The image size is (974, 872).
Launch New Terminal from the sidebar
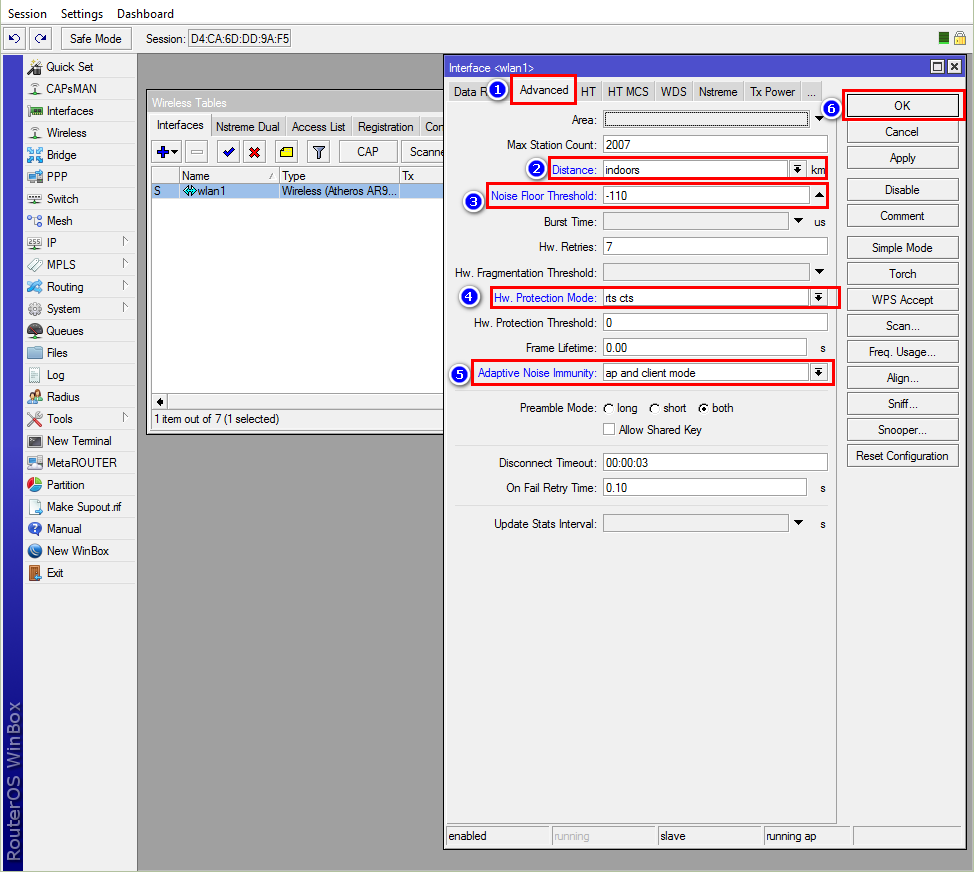80,441
